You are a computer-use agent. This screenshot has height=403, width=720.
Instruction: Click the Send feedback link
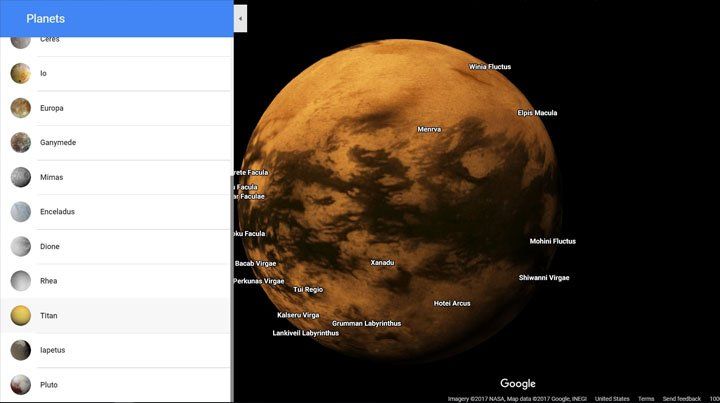click(681, 398)
